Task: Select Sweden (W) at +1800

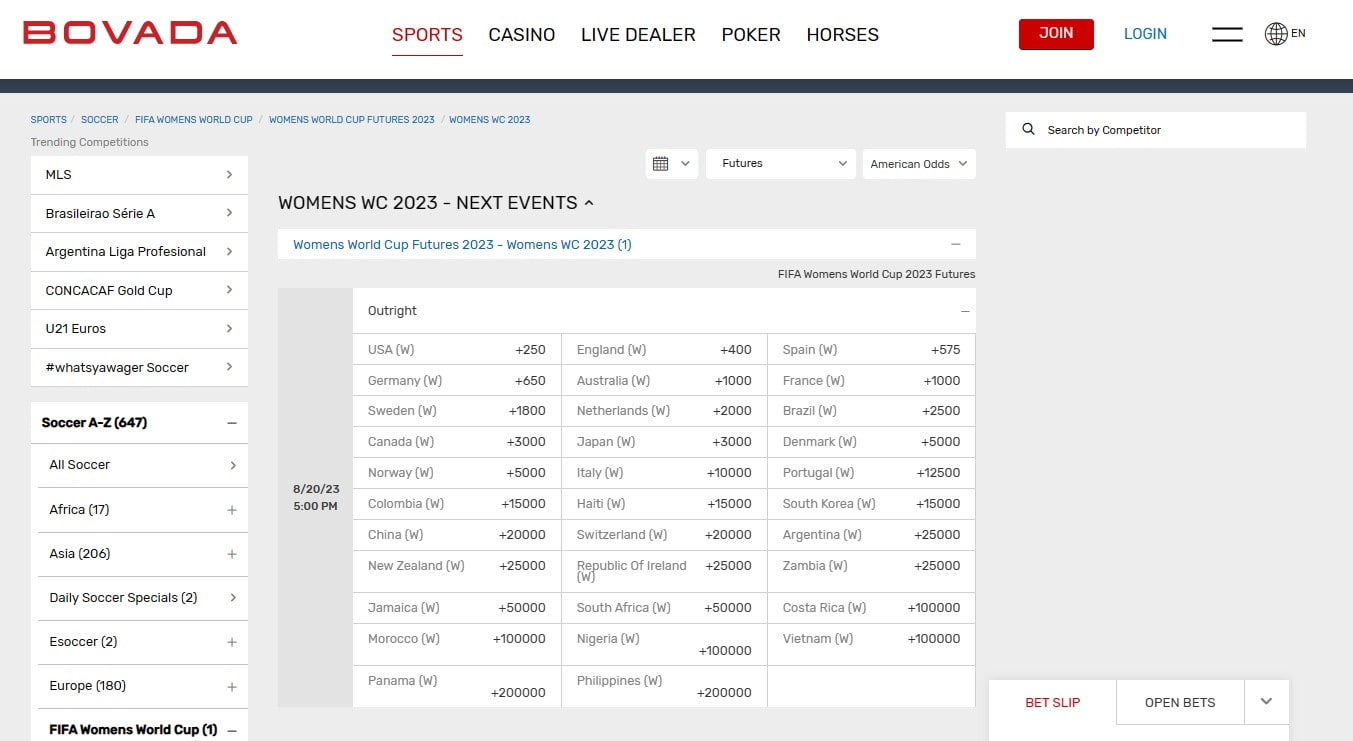Action: tap(457, 411)
